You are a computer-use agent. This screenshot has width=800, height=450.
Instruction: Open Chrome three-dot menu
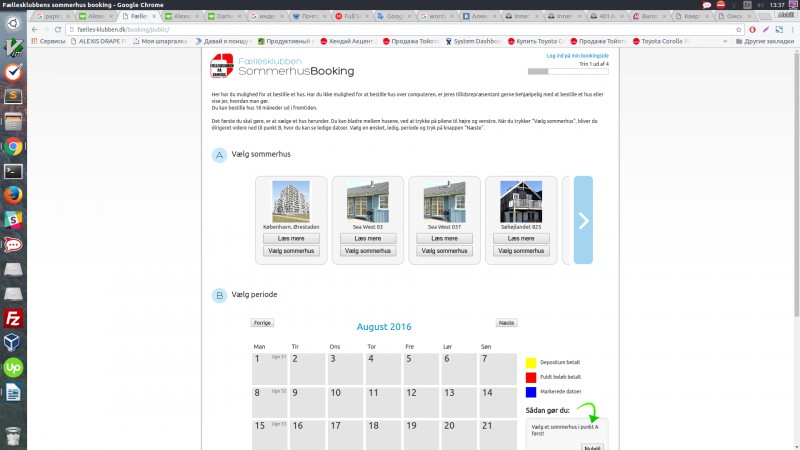[792, 30]
